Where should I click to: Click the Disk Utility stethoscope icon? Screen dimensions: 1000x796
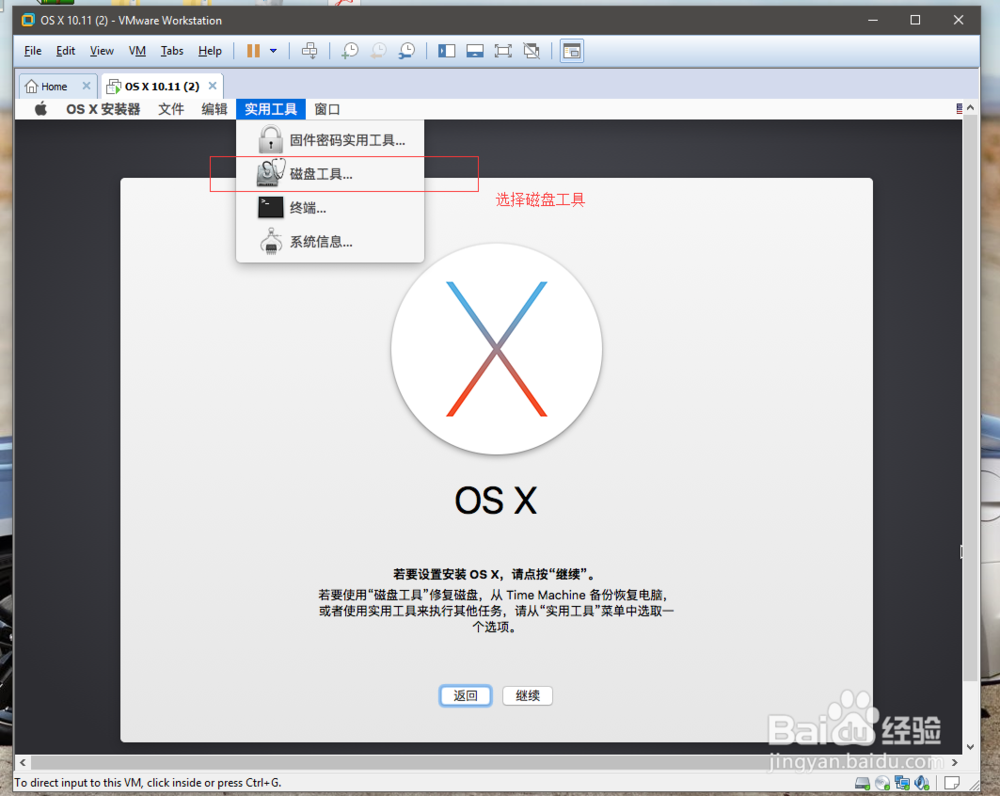[270, 173]
